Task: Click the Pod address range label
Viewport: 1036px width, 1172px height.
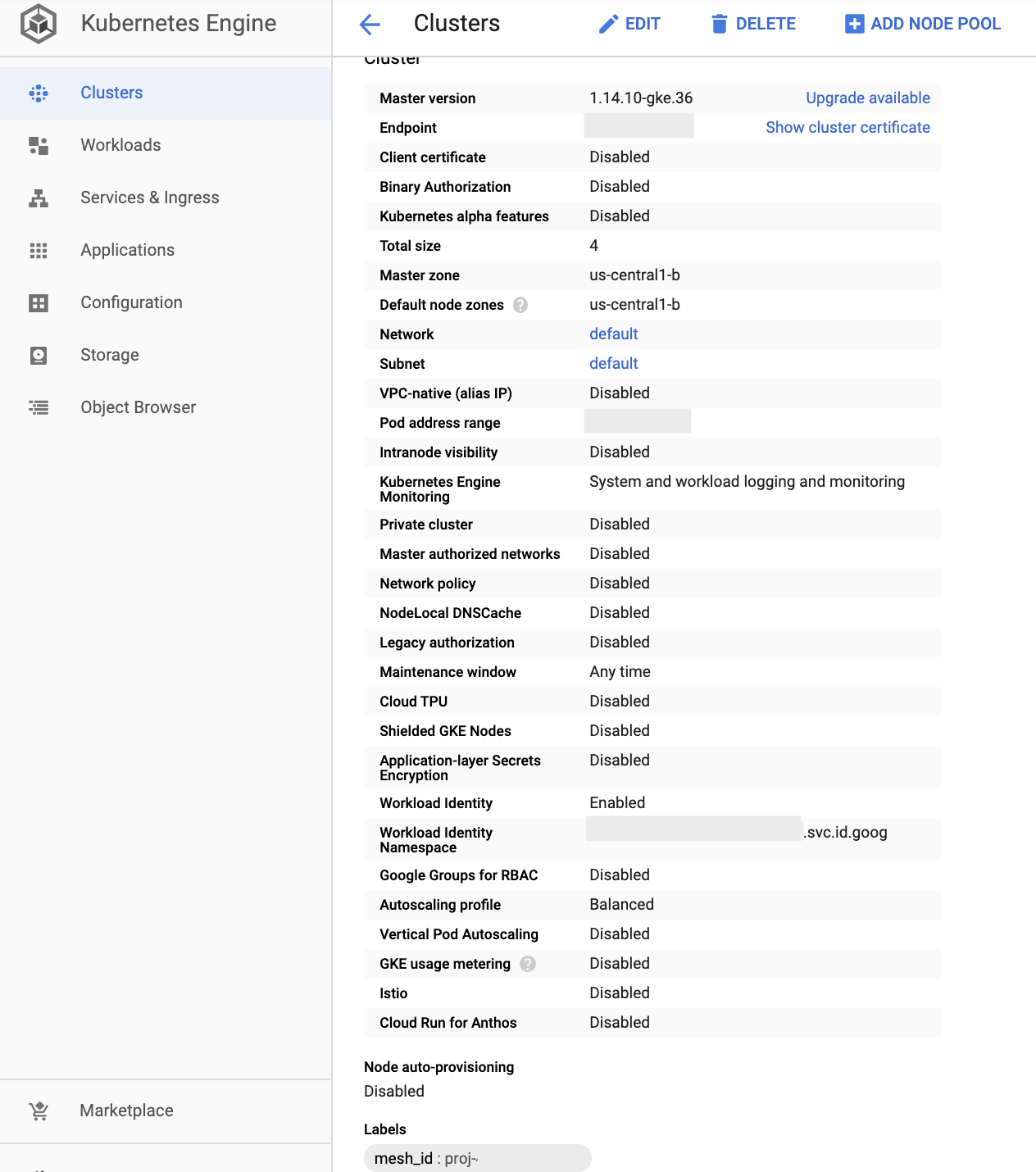Action: [440, 423]
